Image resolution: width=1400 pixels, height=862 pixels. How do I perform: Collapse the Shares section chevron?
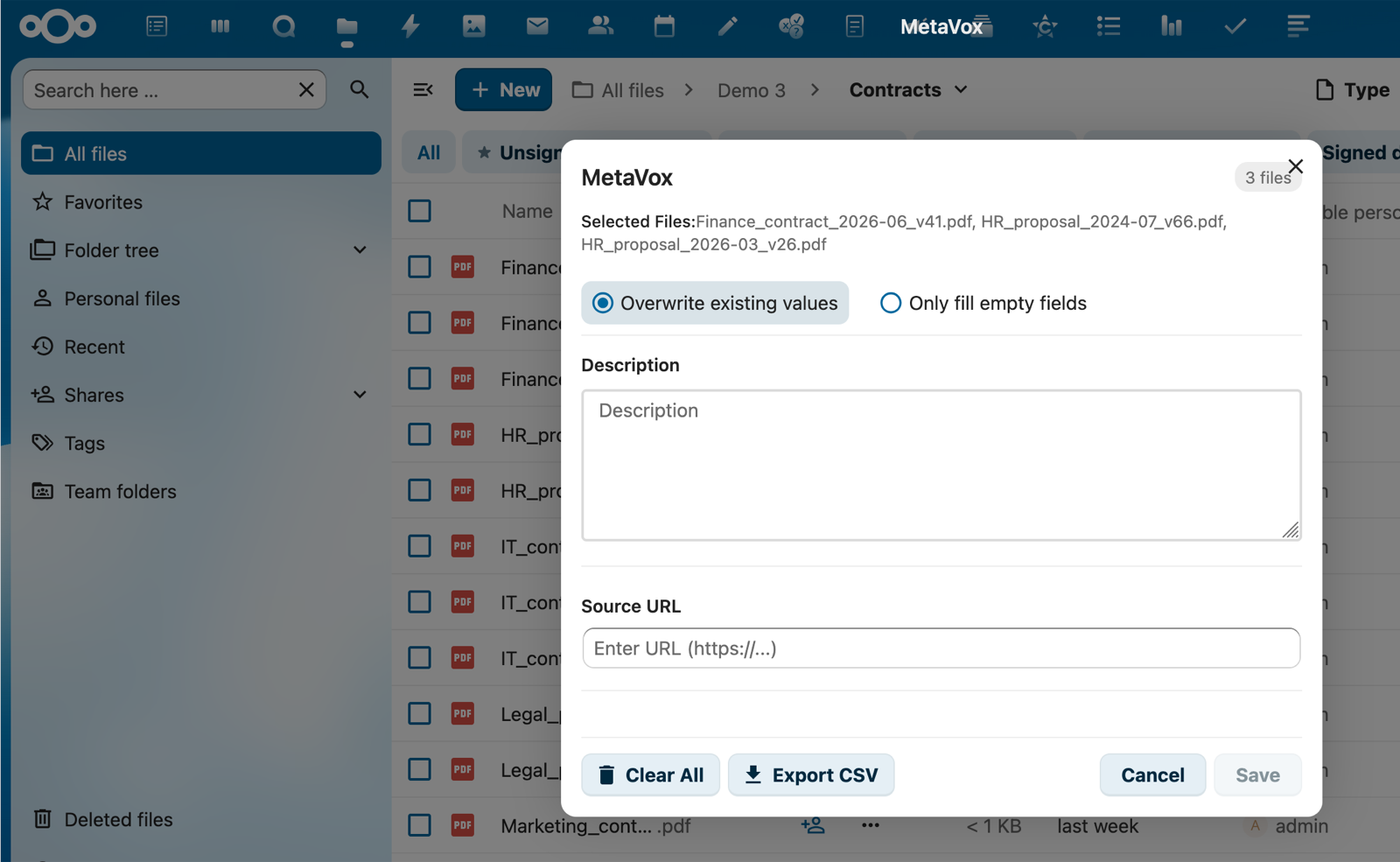pyautogui.click(x=360, y=395)
